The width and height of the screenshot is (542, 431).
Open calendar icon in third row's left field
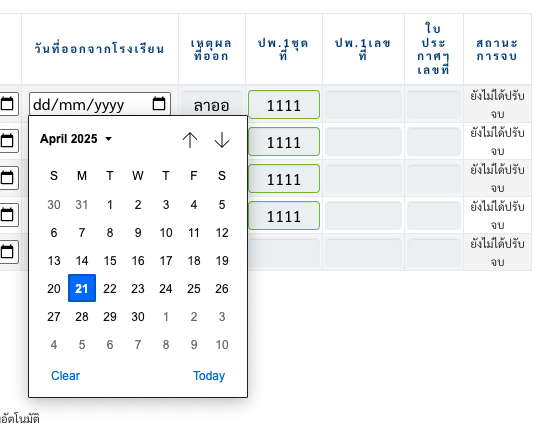click(7, 178)
